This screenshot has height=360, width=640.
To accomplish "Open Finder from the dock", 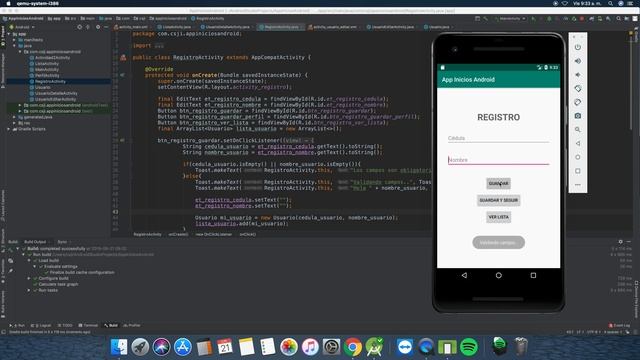I will pyautogui.click(x=119, y=347).
